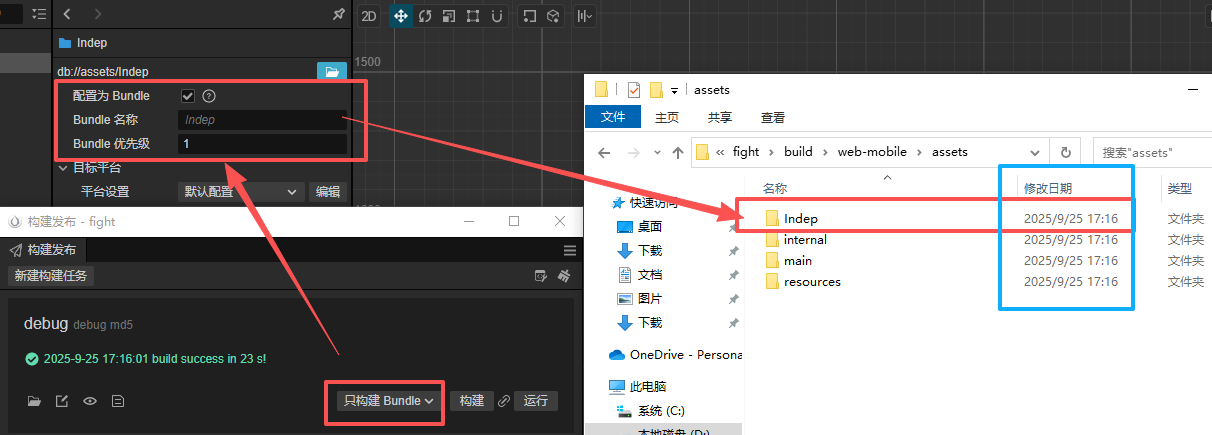Open Indep folder location with blue folder button

coord(331,71)
